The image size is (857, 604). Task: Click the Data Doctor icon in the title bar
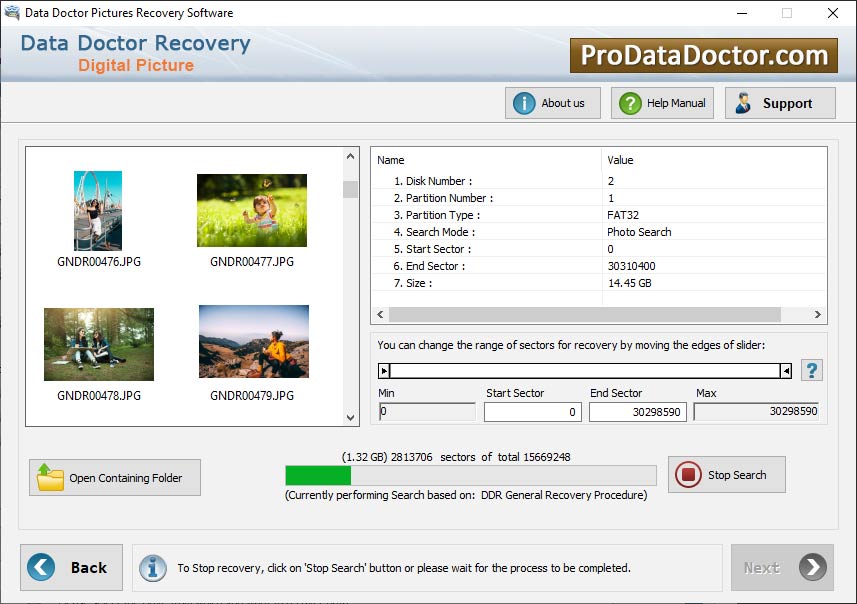pyautogui.click(x=10, y=13)
